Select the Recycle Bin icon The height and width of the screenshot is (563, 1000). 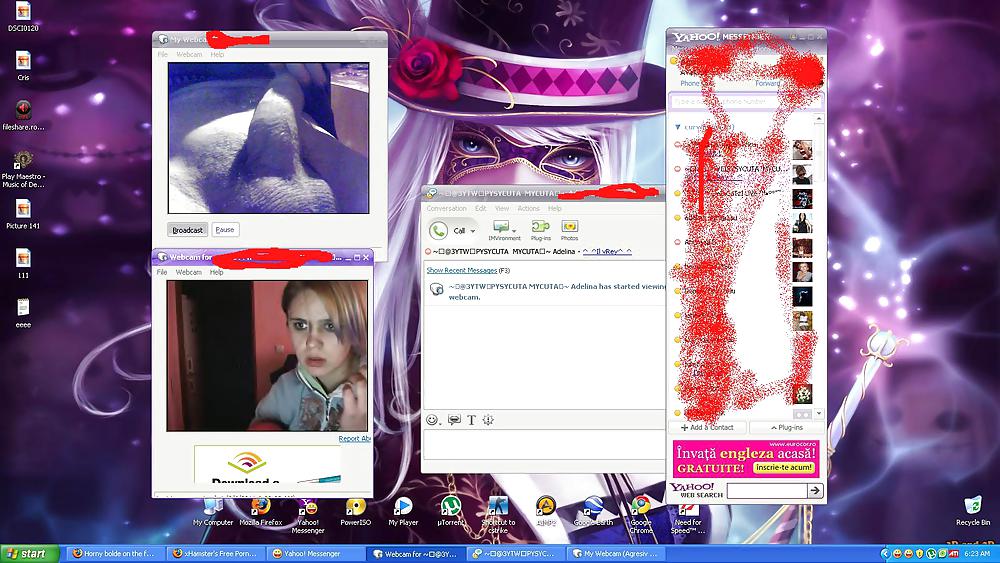[x=973, y=511]
